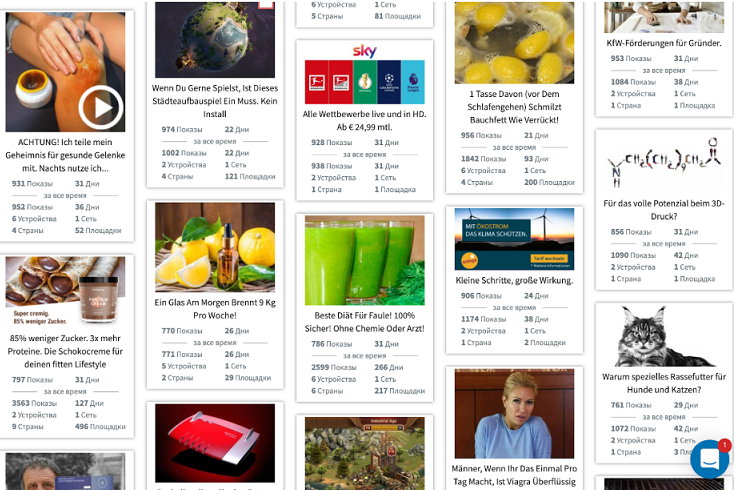Screen dimensions: 734x490
Task: Select the green smoothie diet ad image
Action: 365,260
